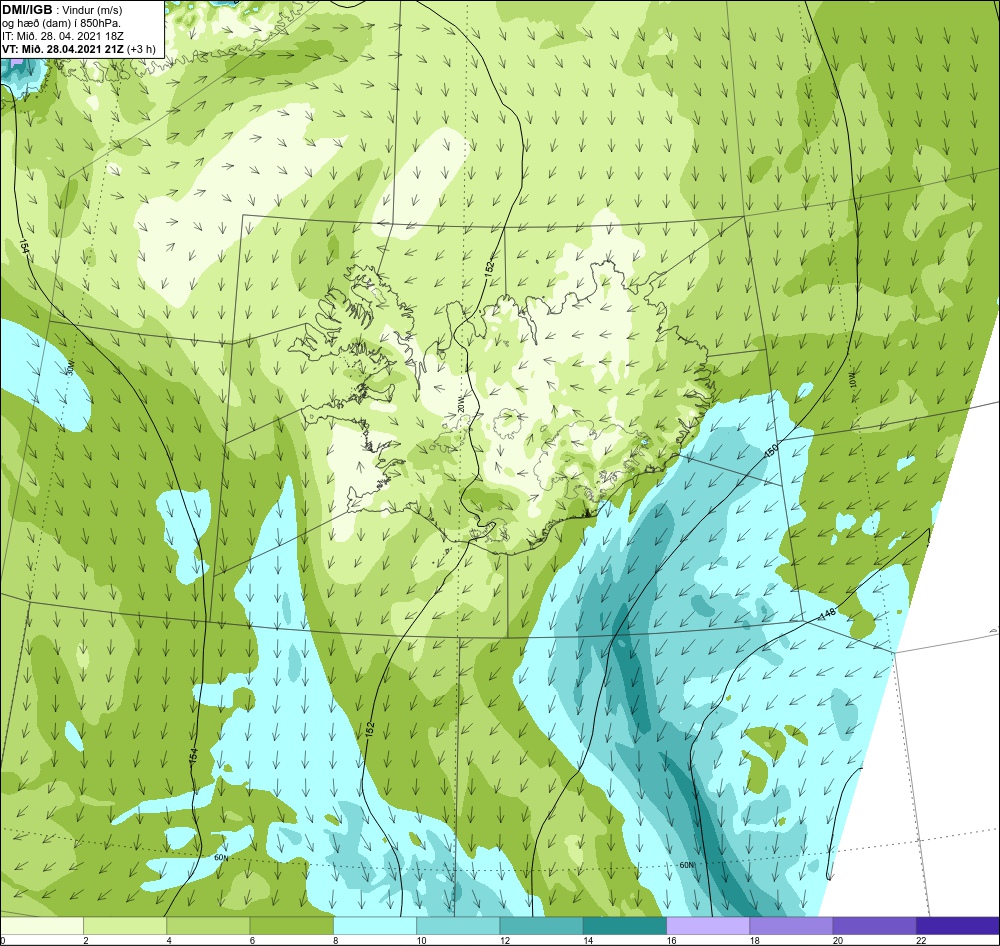This screenshot has width=1000, height=946.
Task: Click the 30W longitude label on the left
Action: click(x=71, y=367)
